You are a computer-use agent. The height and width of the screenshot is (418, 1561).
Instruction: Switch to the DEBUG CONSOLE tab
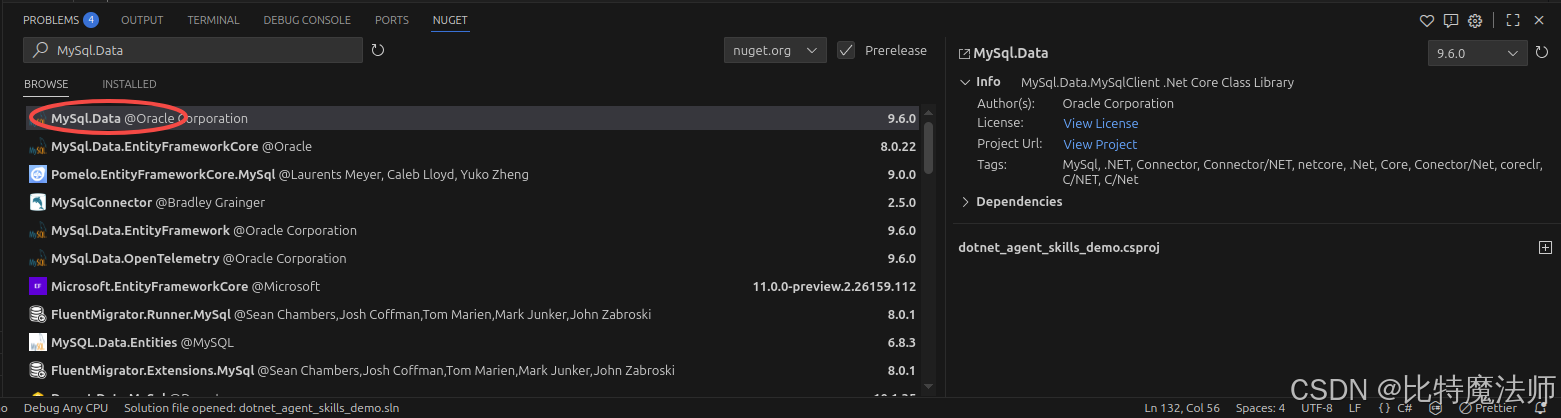point(307,20)
